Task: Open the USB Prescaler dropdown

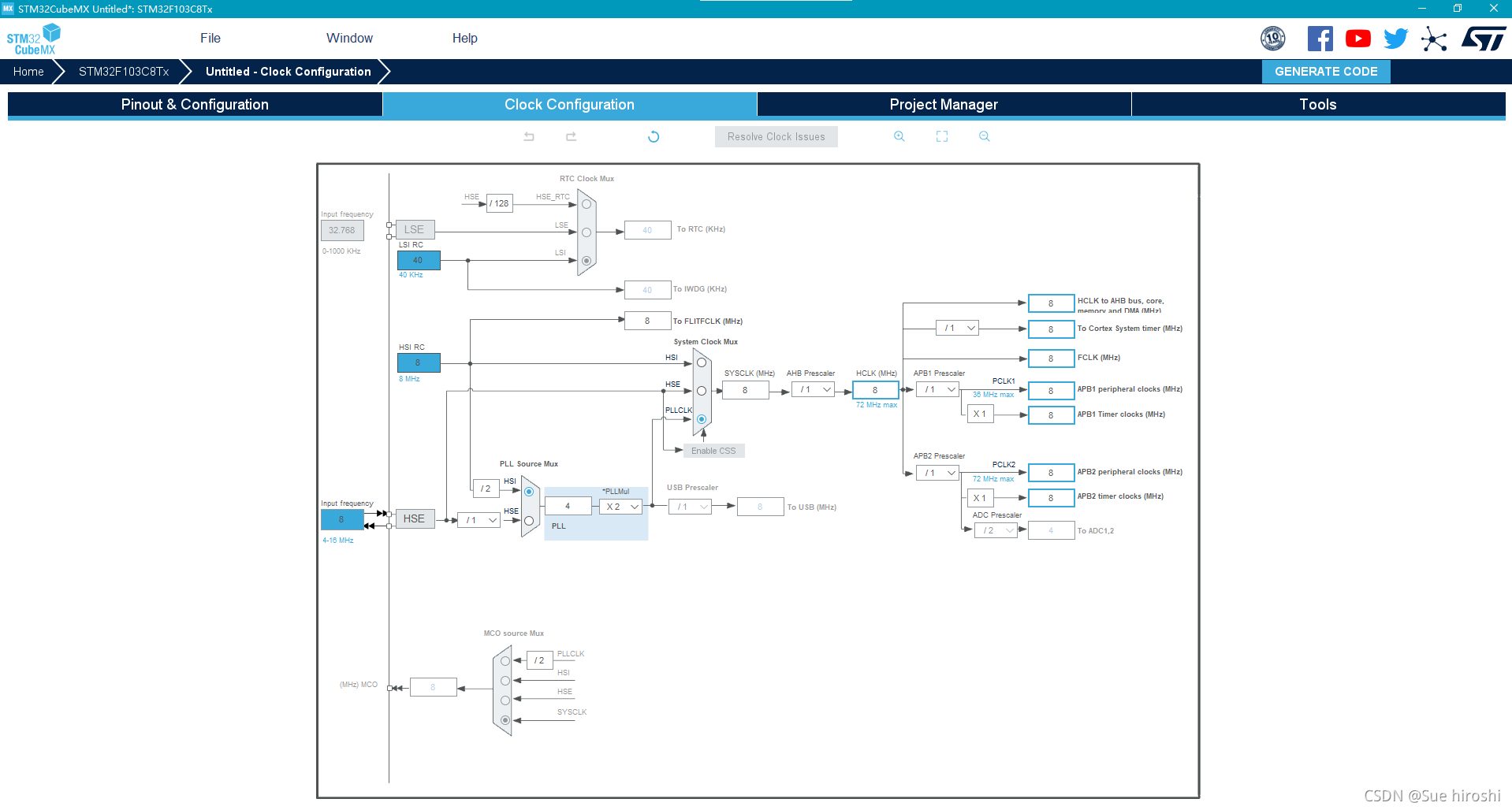Action: pos(690,507)
